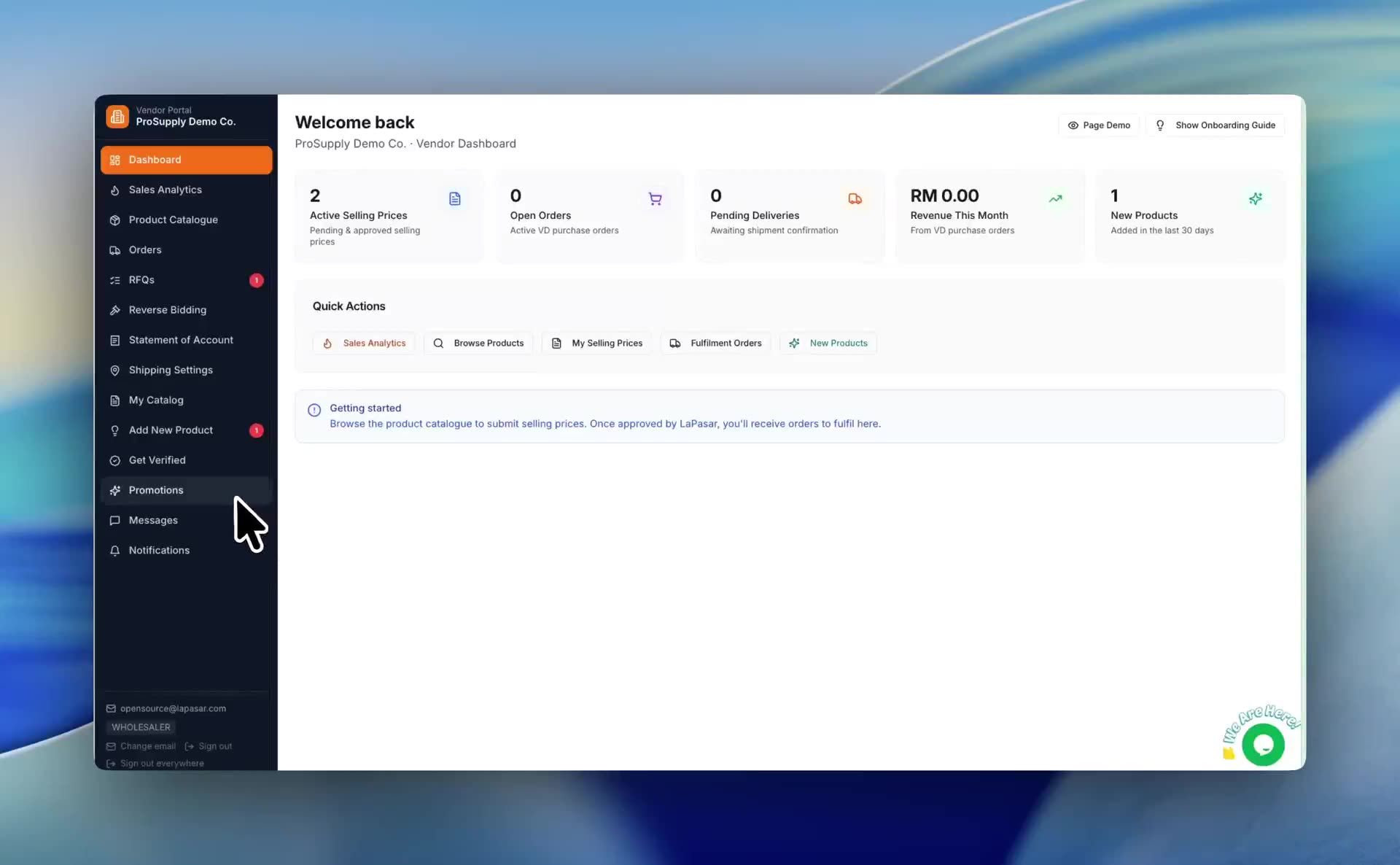The width and height of the screenshot is (1400, 865).
Task: Click Fulfilment Orders quick action
Action: pyautogui.click(x=715, y=344)
